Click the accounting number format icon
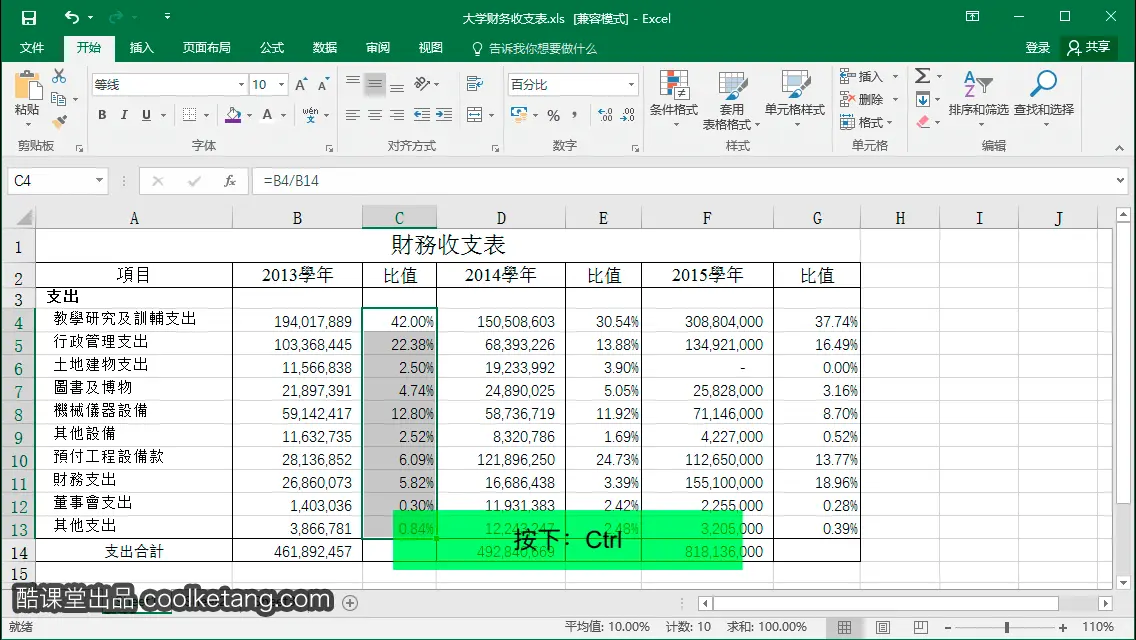 (x=519, y=115)
